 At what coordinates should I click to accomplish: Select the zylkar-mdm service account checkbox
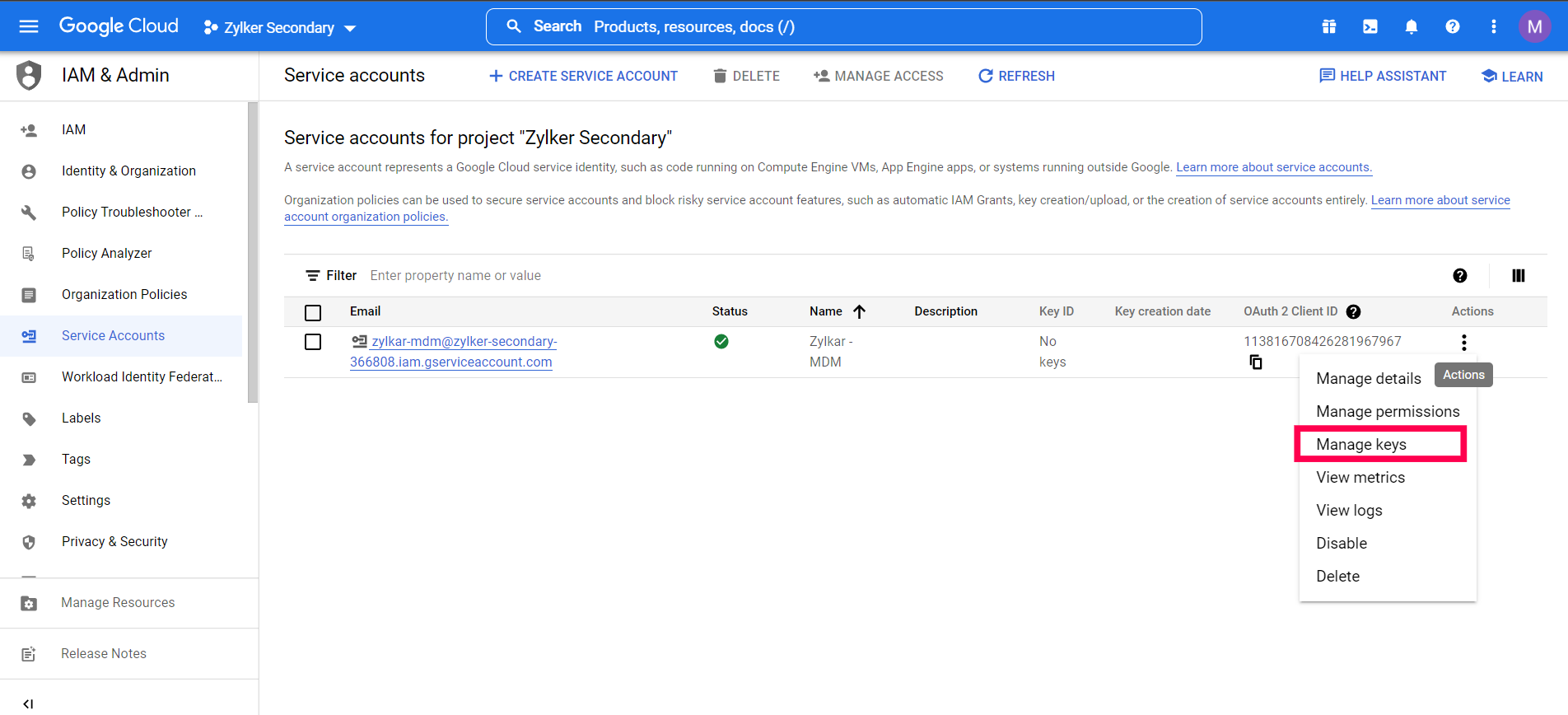click(x=313, y=342)
